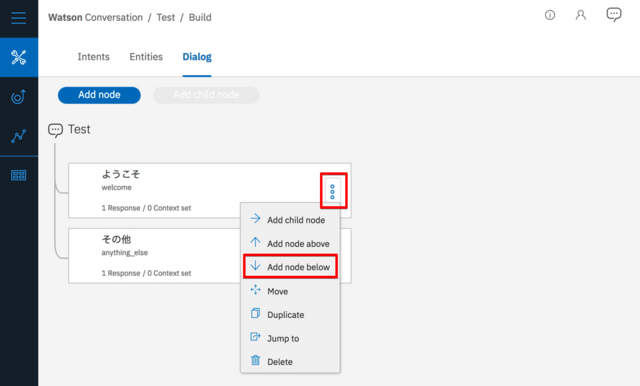Select Move in the node menu

(290, 291)
